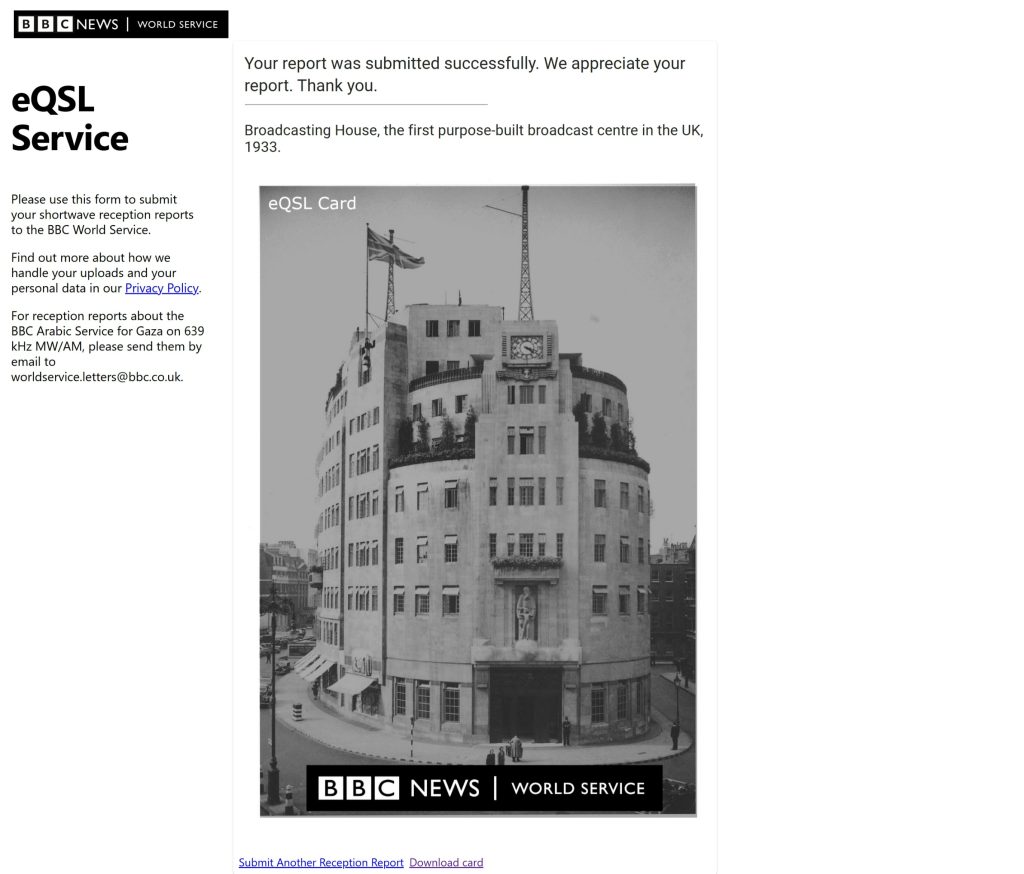Click the Broadcasting House 1933 caption text
Screen dimensions: 1024x874
coord(473,138)
